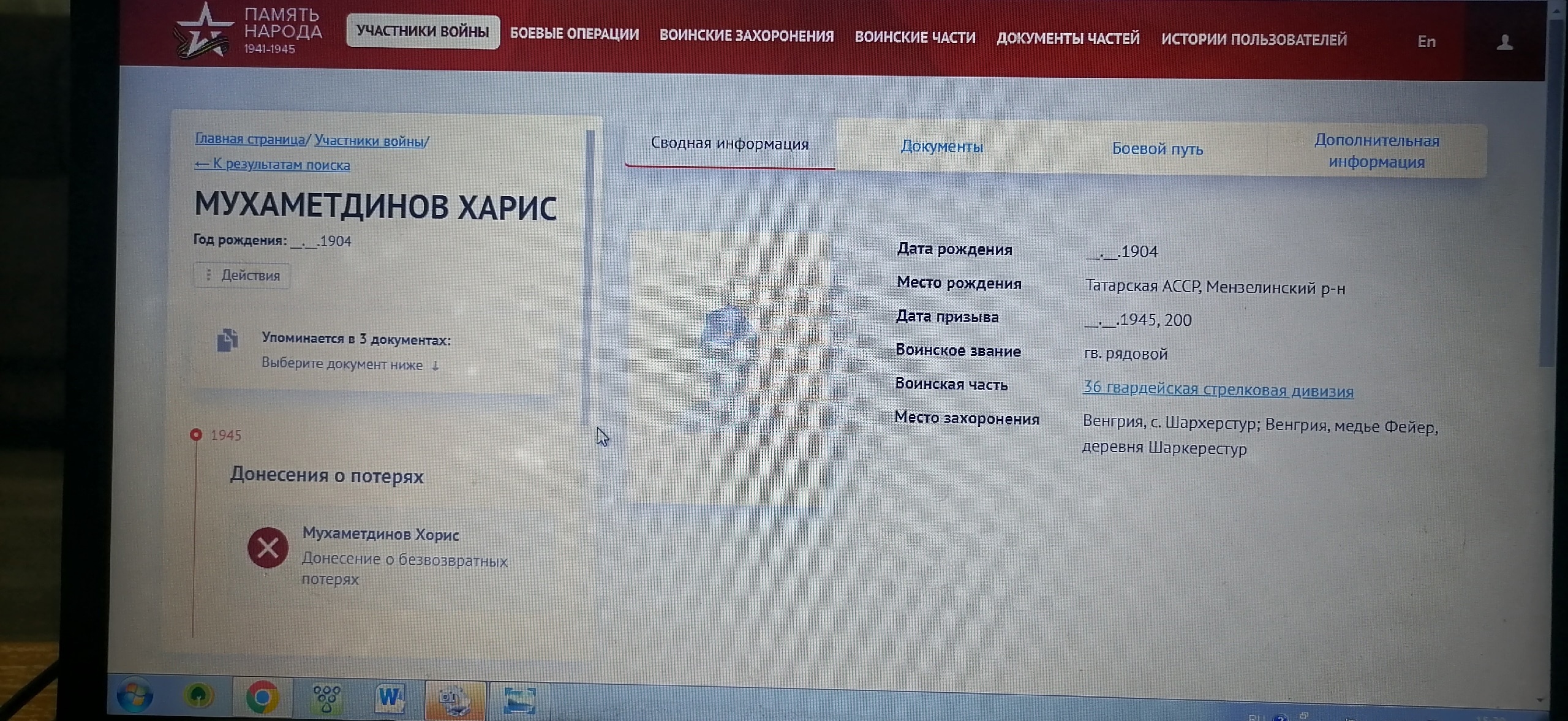
Task: Select Боевые операции in top menu
Action: [574, 34]
